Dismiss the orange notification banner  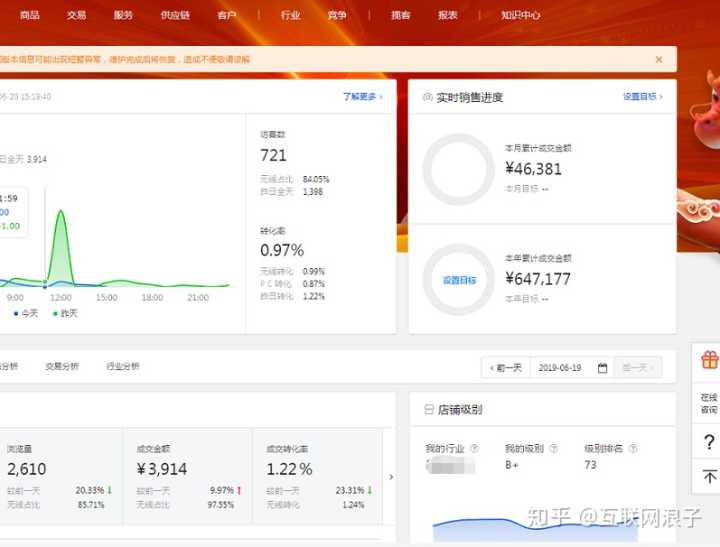coord(659,59)
